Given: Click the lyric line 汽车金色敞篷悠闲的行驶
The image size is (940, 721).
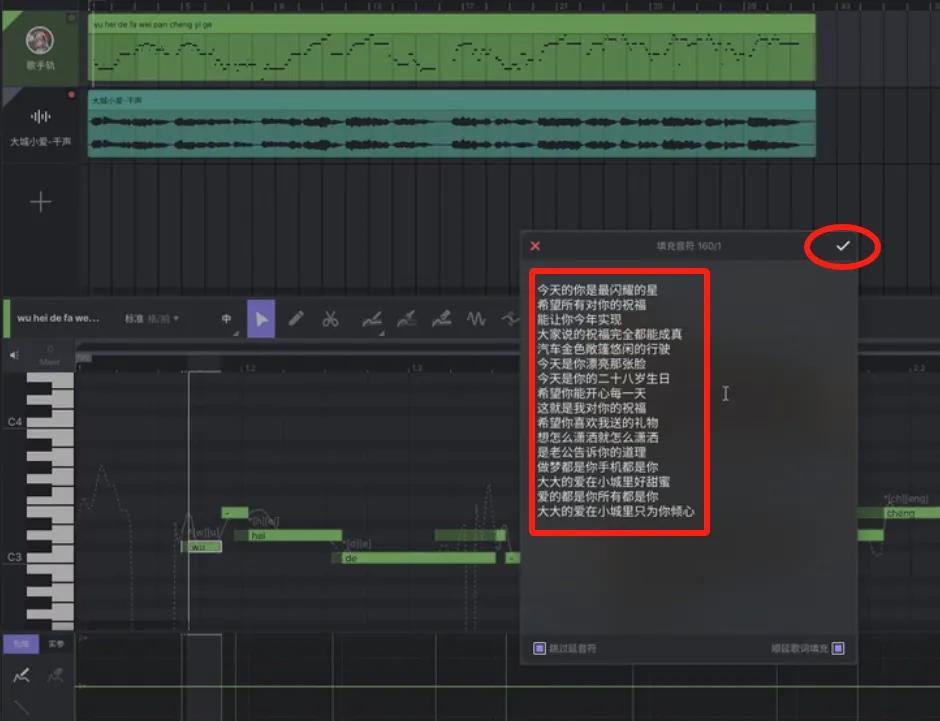Looking at the screenshot, I should (603, 349).
